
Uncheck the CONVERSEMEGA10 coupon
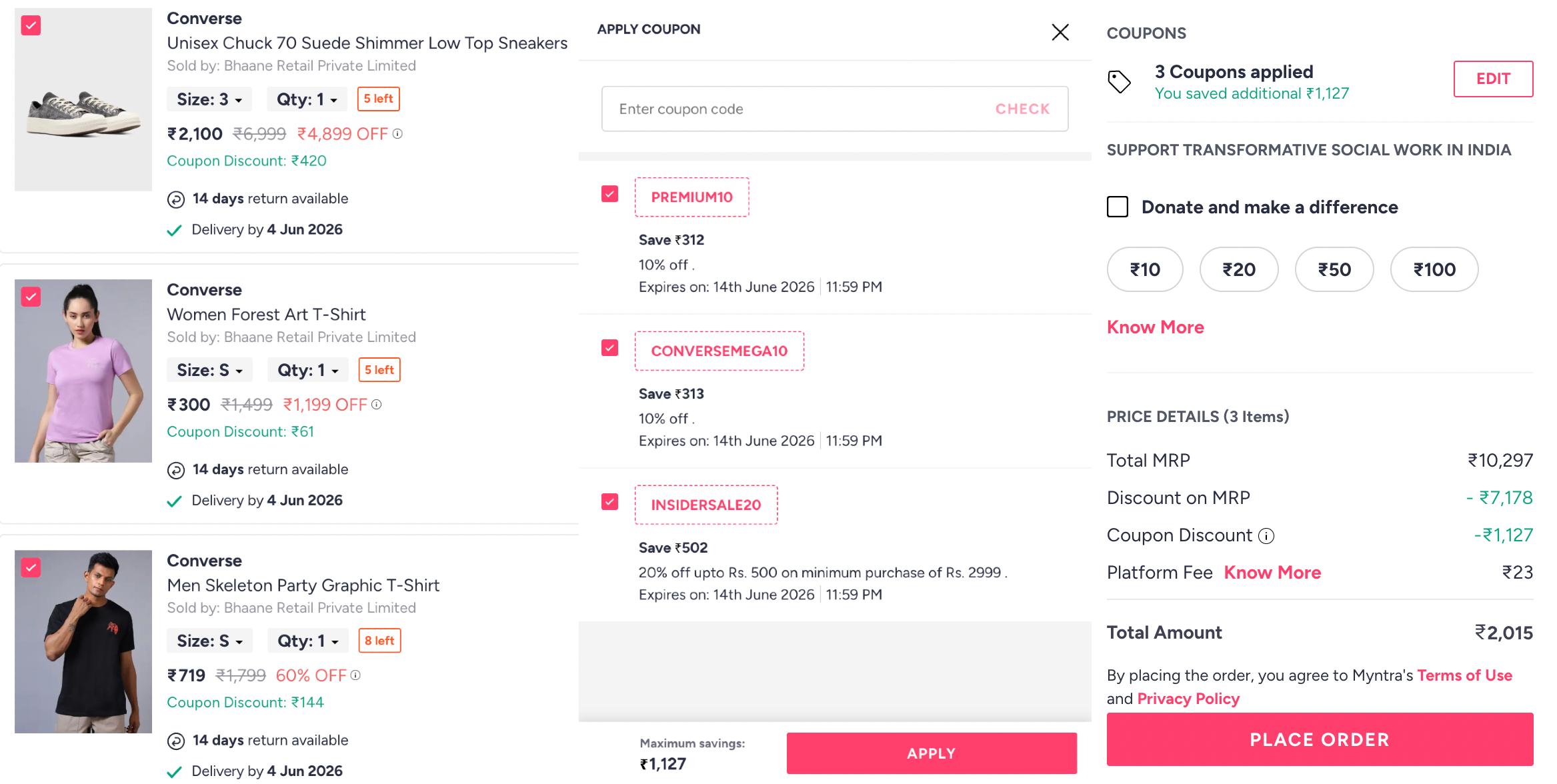(x=609, y=347)
